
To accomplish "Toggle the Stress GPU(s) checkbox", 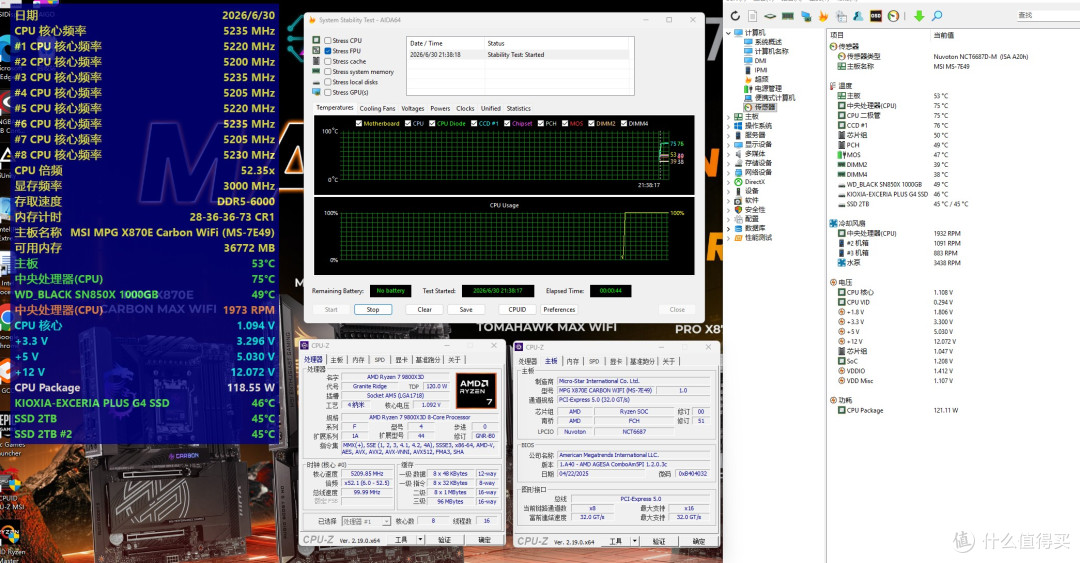I will tap(328, 92).
